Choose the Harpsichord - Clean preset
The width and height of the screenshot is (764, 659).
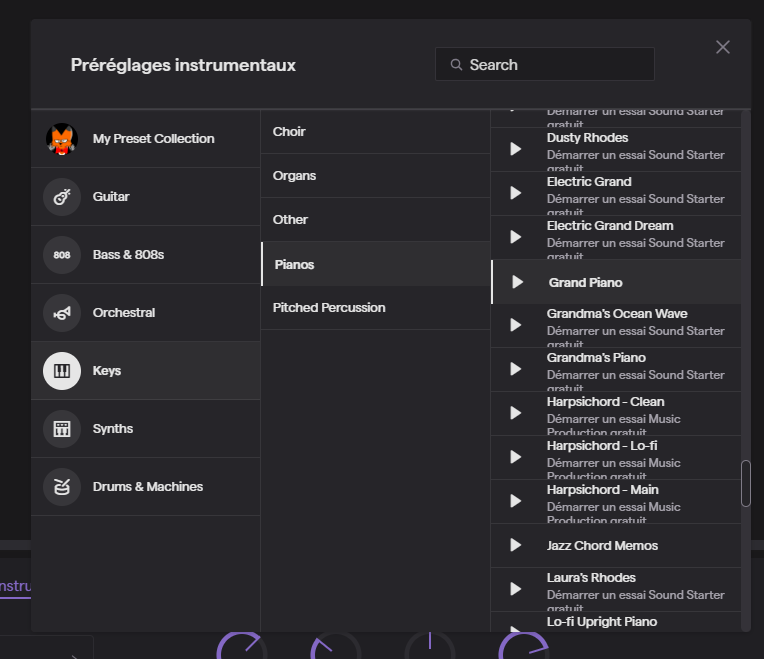(x=605, y=402)
